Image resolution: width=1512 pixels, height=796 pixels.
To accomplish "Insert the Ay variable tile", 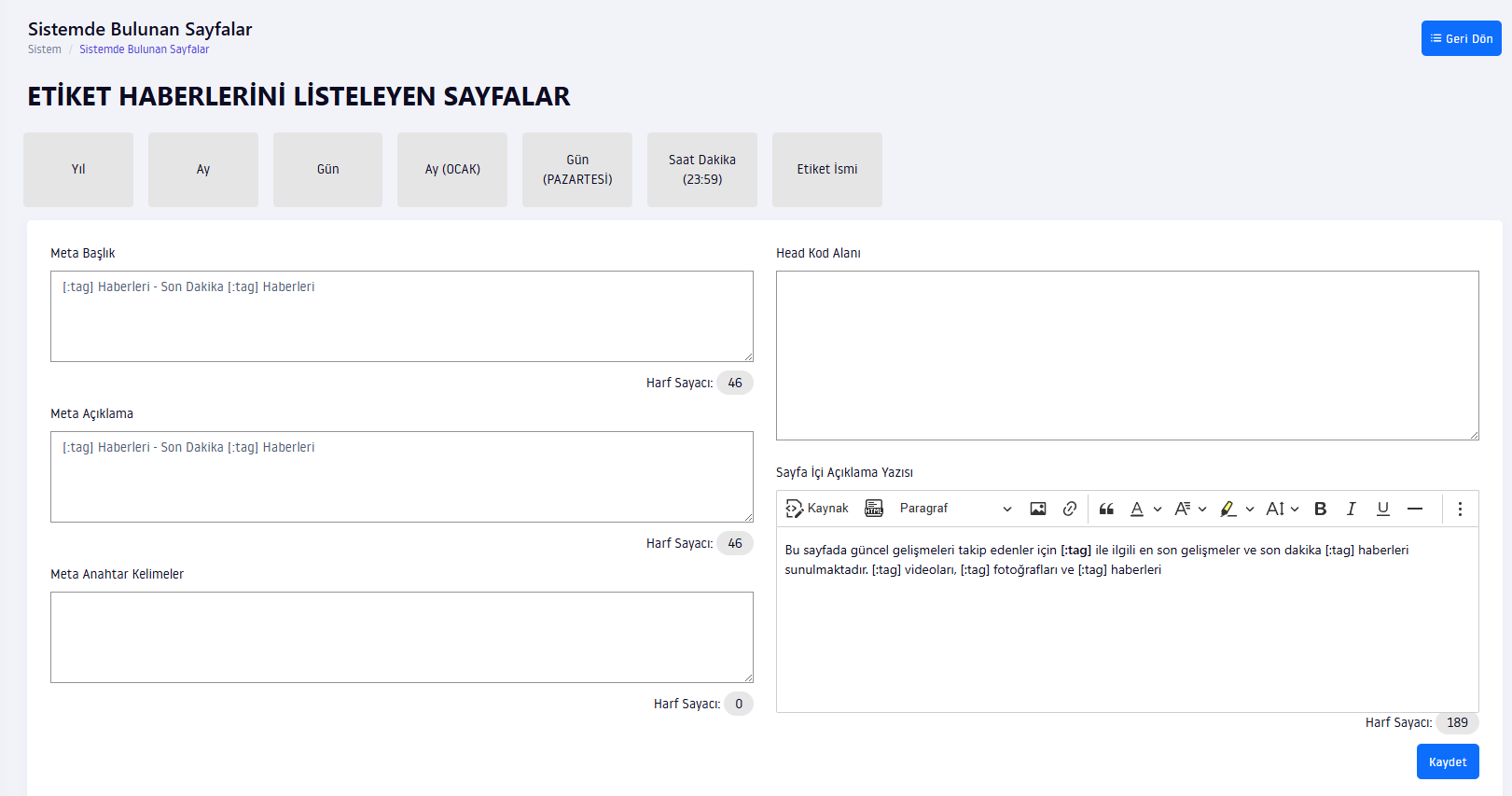I will [203, 169].
